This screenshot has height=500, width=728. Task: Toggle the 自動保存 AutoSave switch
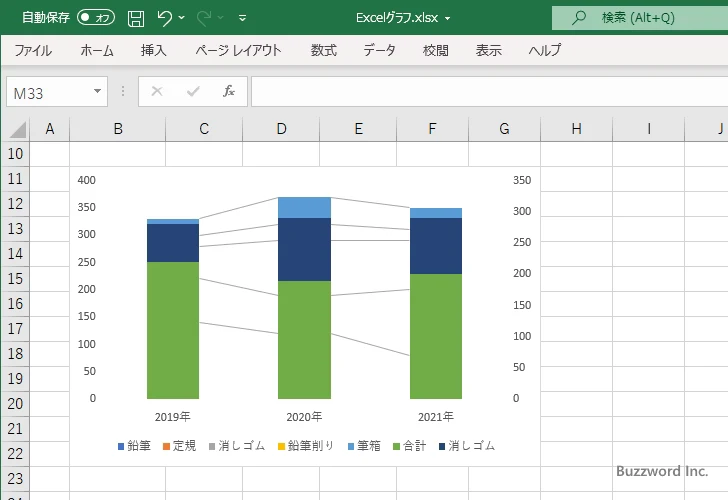pyautogui.click(x=96, y=18)
